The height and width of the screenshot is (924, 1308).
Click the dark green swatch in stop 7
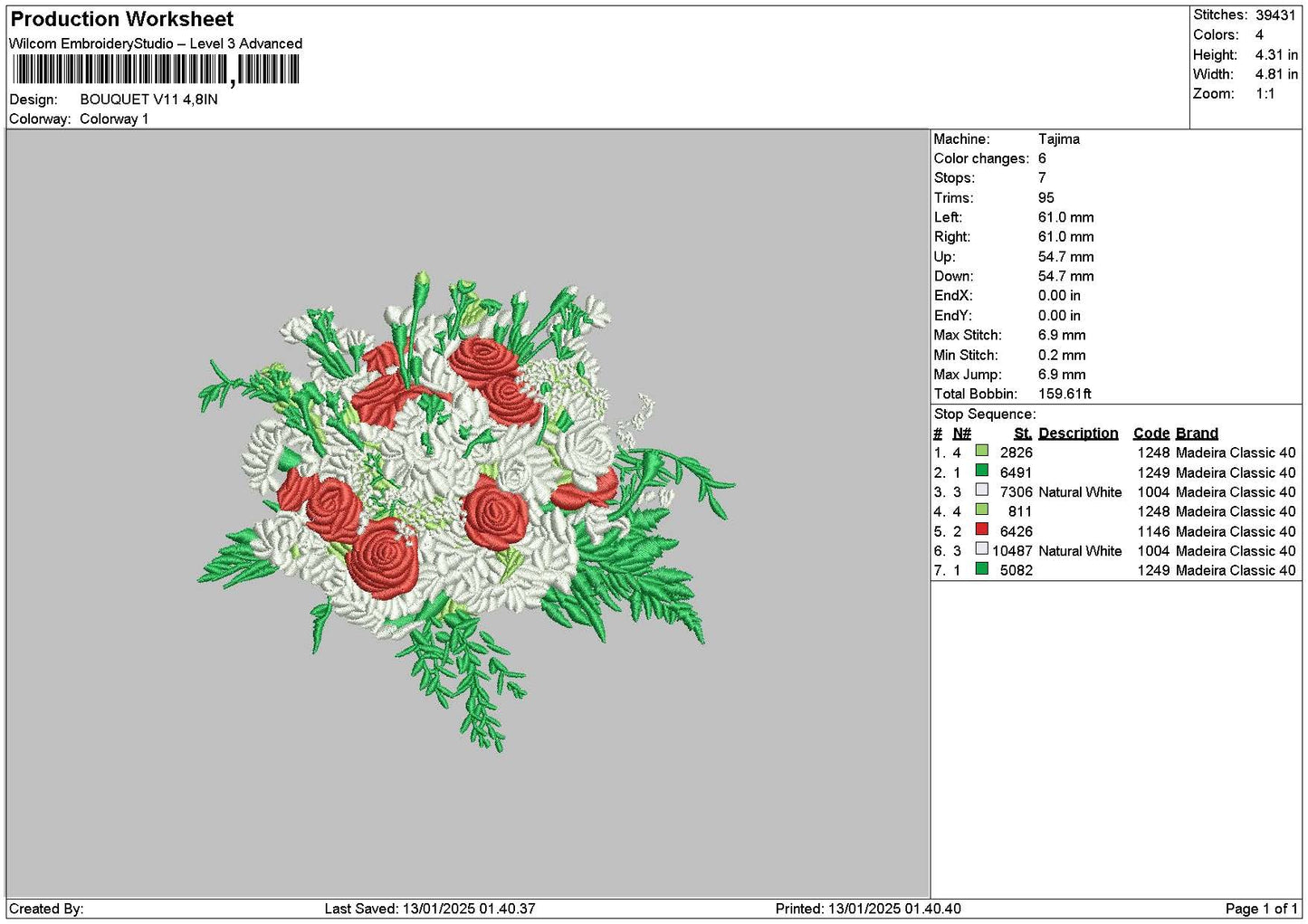[981, 568]
